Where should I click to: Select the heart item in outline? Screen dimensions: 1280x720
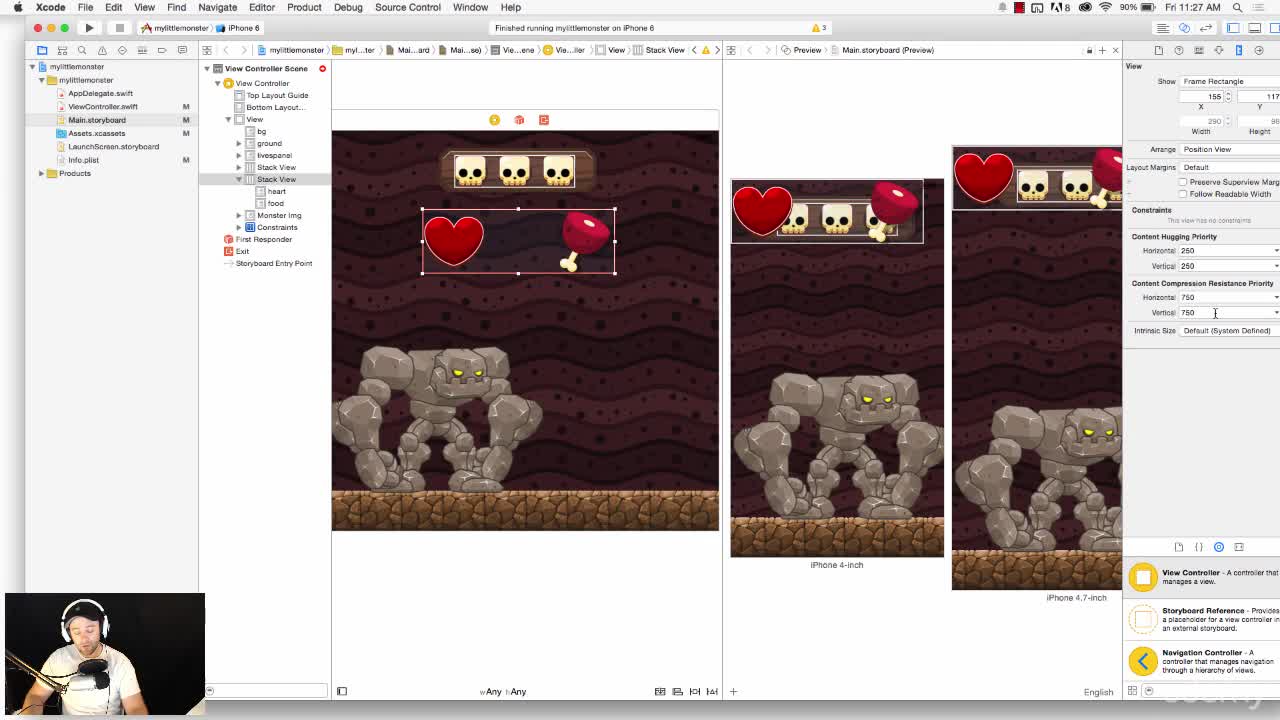276,191
